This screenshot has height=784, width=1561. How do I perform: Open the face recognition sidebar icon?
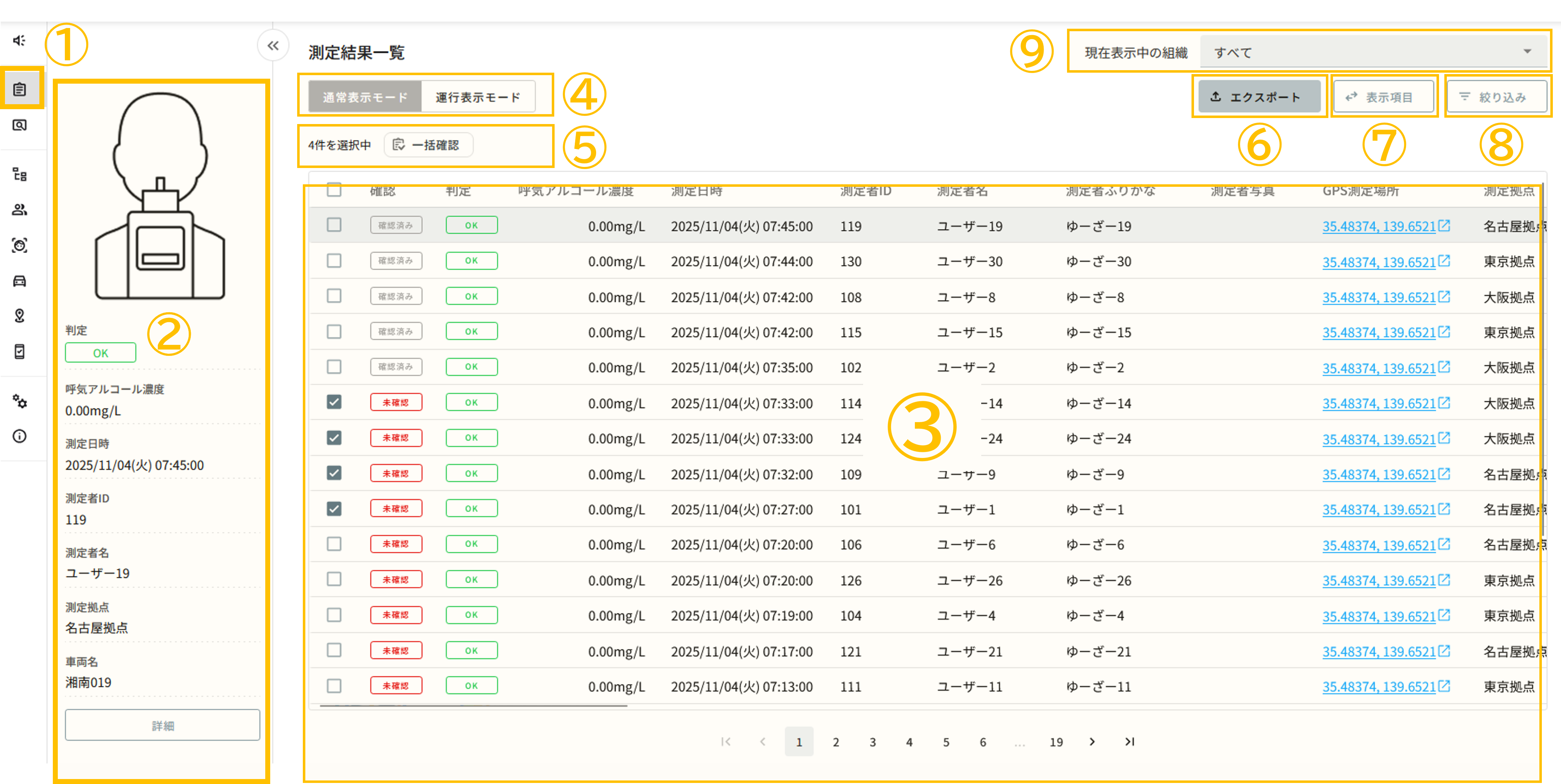pos(20,245)
